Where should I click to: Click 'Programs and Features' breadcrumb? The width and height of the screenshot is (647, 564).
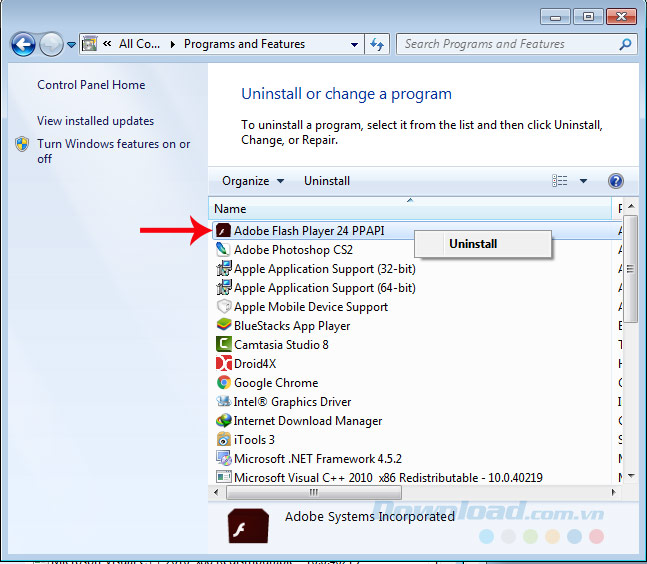[244, 44]
